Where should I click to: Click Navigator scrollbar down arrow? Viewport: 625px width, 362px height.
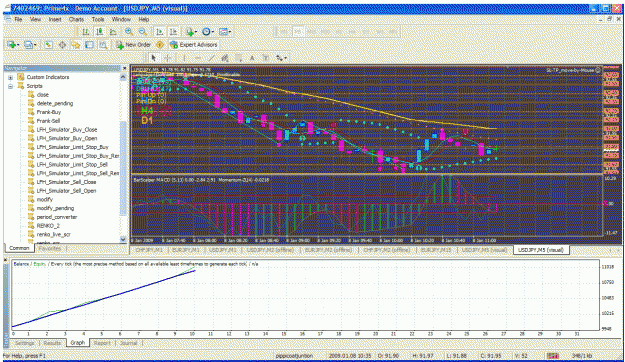(x=123, y=239)
